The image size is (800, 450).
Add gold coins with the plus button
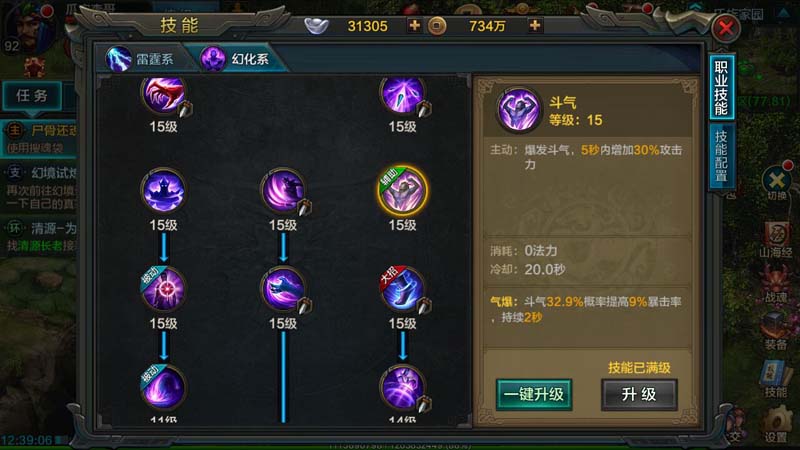(x=535, y=25)
